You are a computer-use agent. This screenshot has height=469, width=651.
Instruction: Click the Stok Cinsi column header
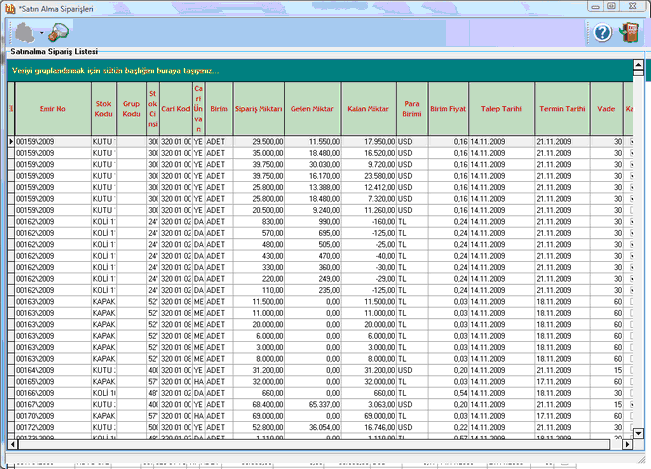[153, 109]
